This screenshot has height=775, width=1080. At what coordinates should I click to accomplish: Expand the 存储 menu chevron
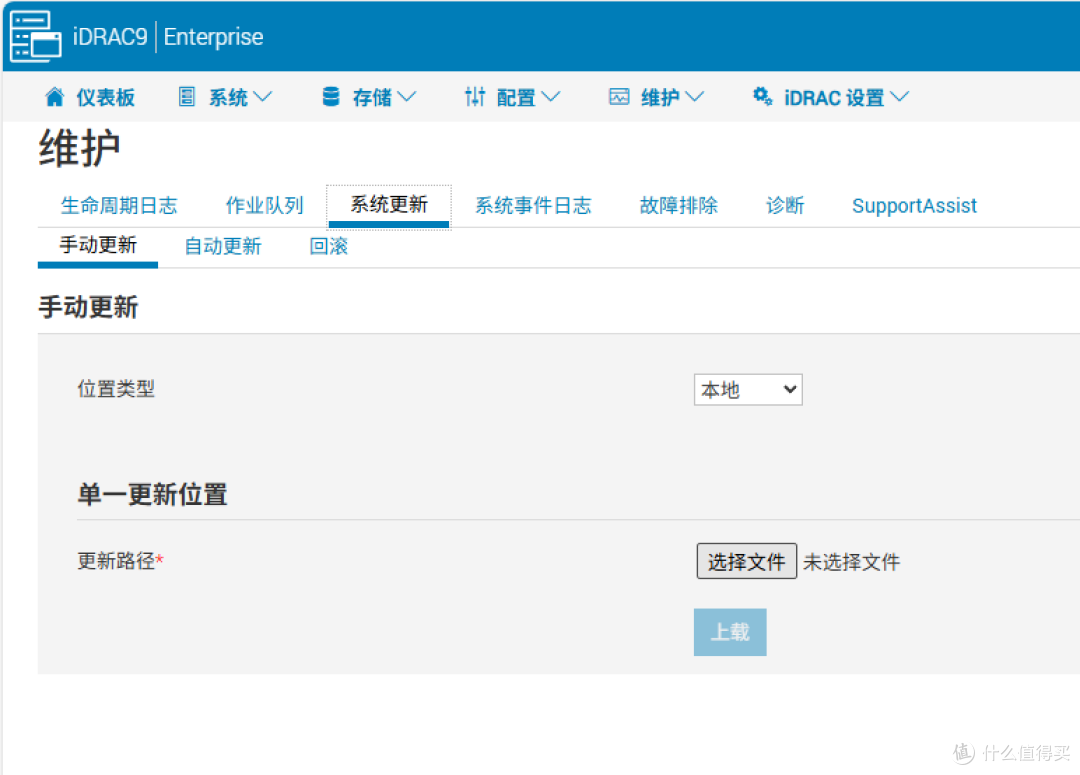coord(406,97)
